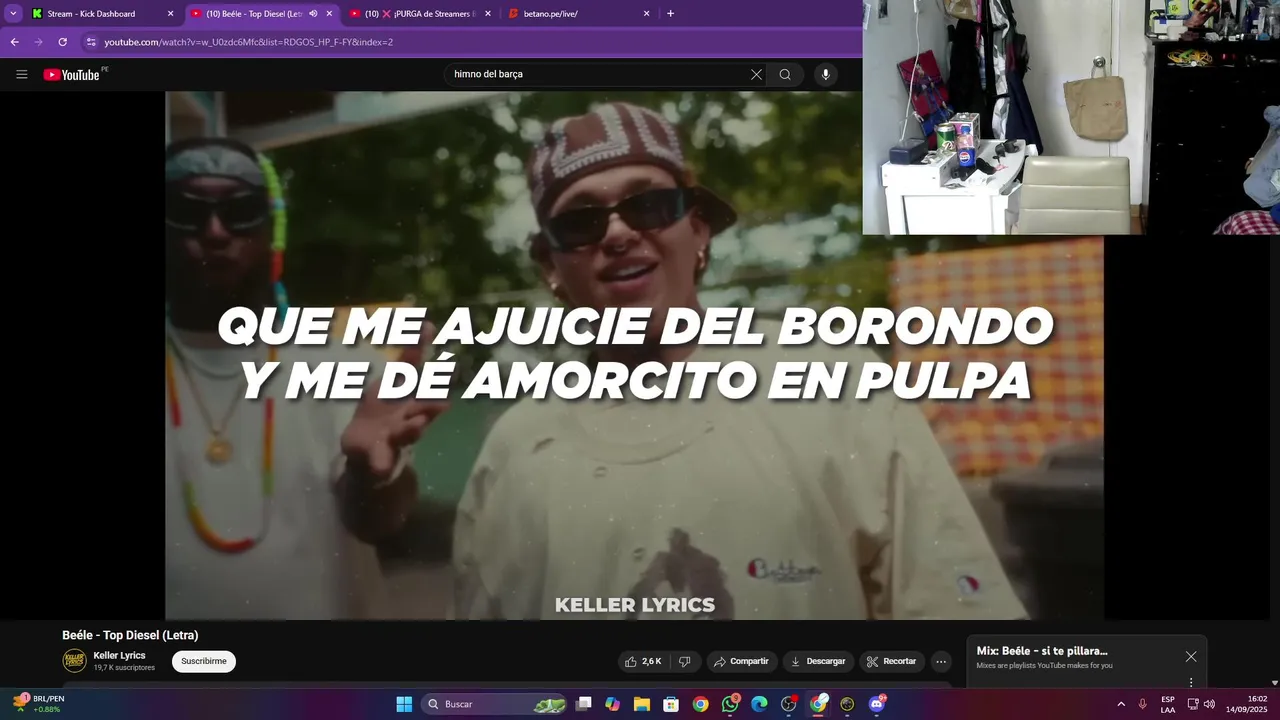Download the video via Descargar
Viewport: 1280px width, 720px height.
[817, 661]
